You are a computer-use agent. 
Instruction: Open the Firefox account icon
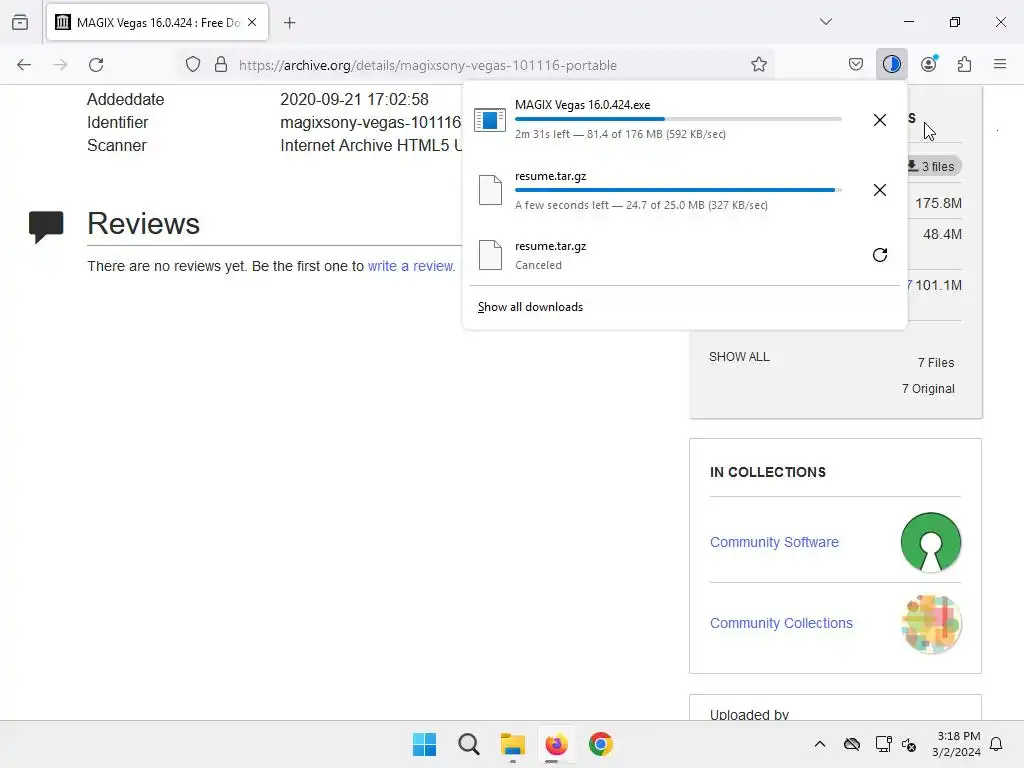tap(929, 64)
